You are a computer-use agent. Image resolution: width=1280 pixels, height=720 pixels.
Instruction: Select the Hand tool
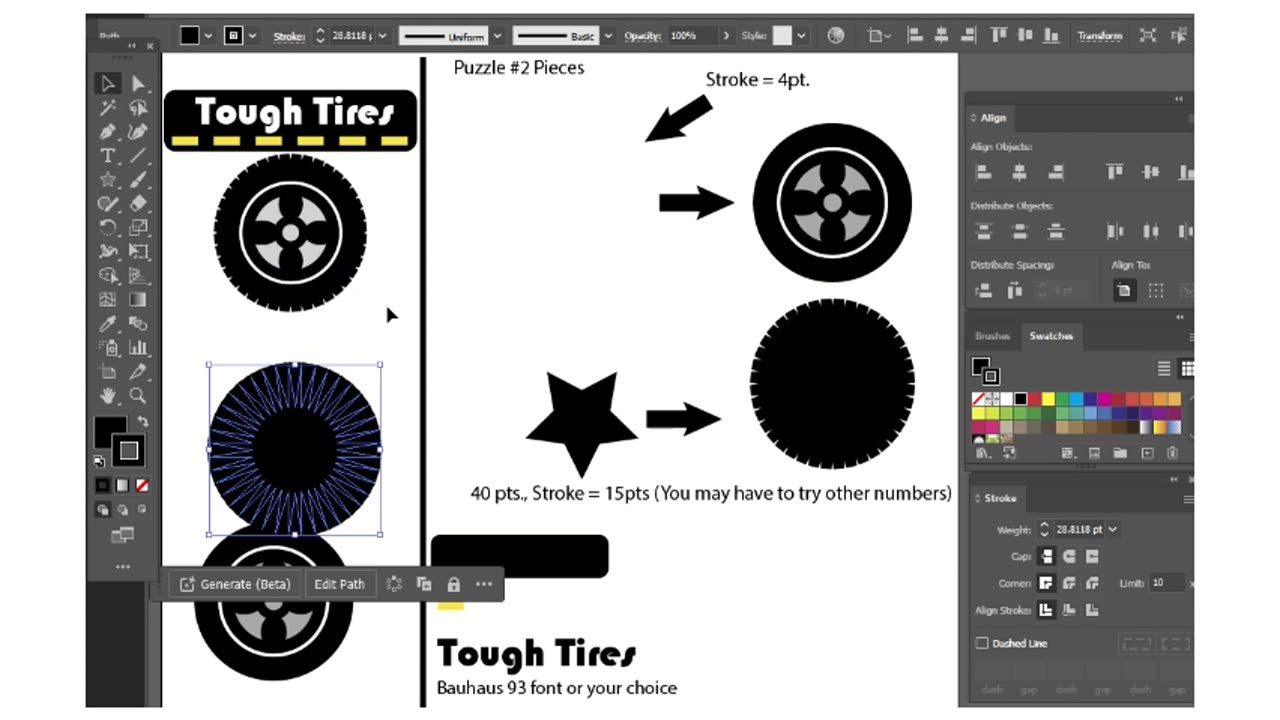pyautogui.click(x=108, y=395)
